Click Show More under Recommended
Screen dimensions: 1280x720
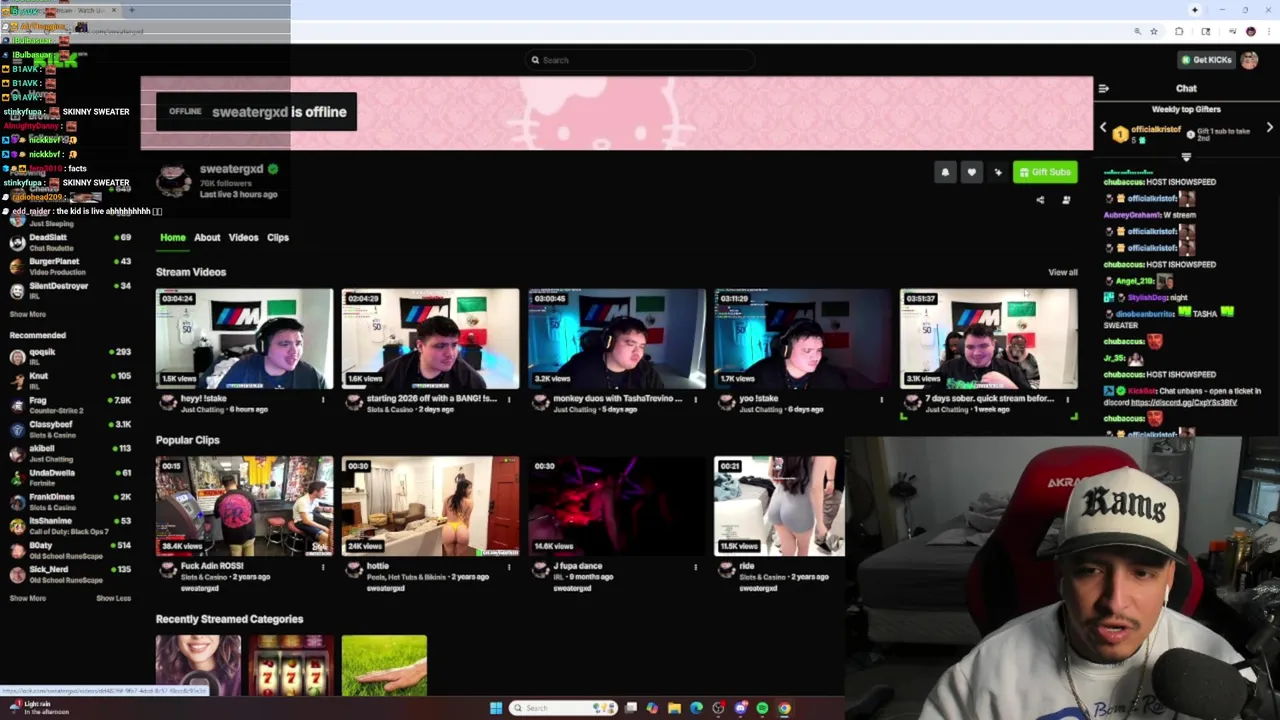coord(28,598)
